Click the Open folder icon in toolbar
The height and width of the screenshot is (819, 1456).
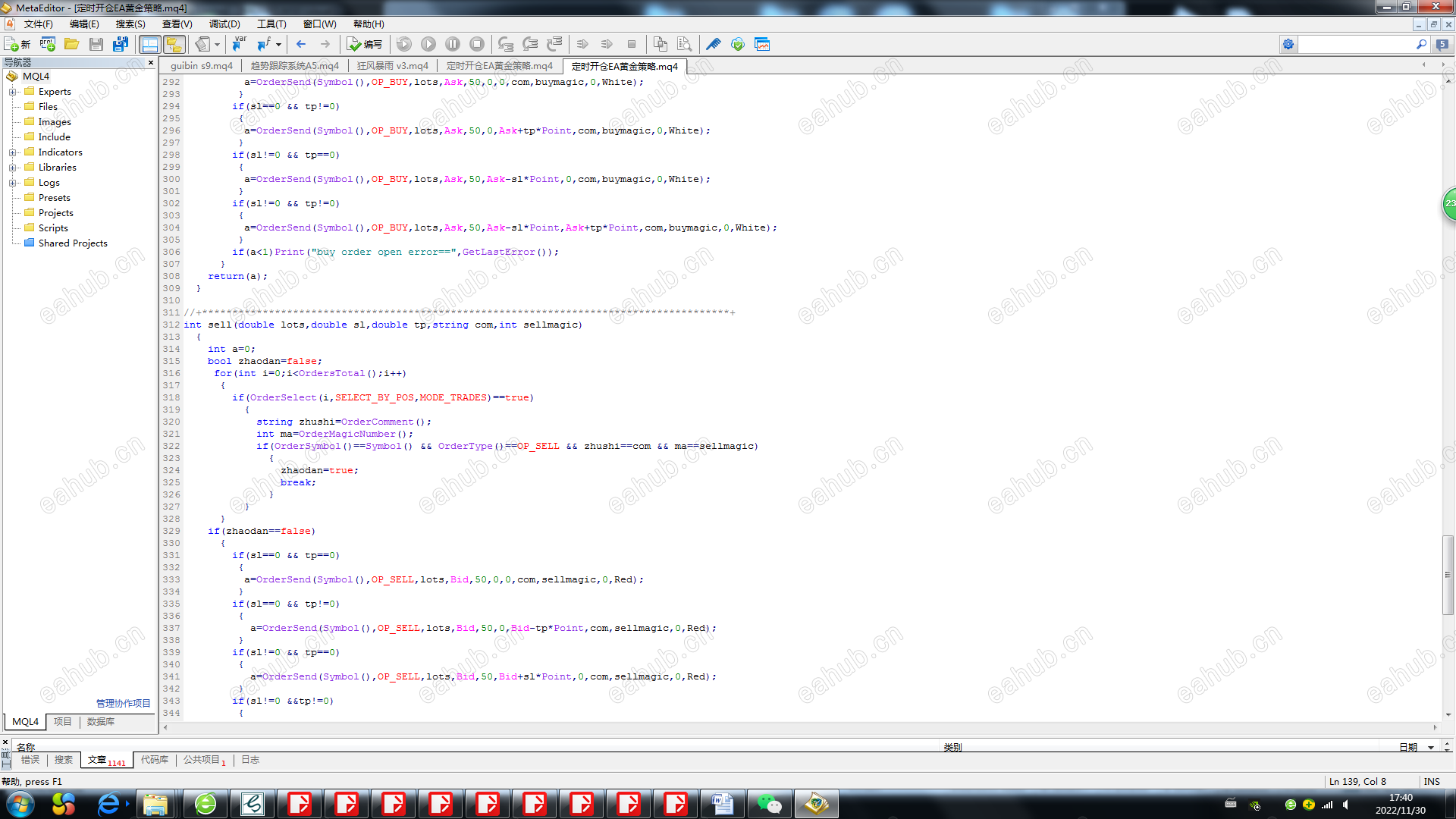72,44
